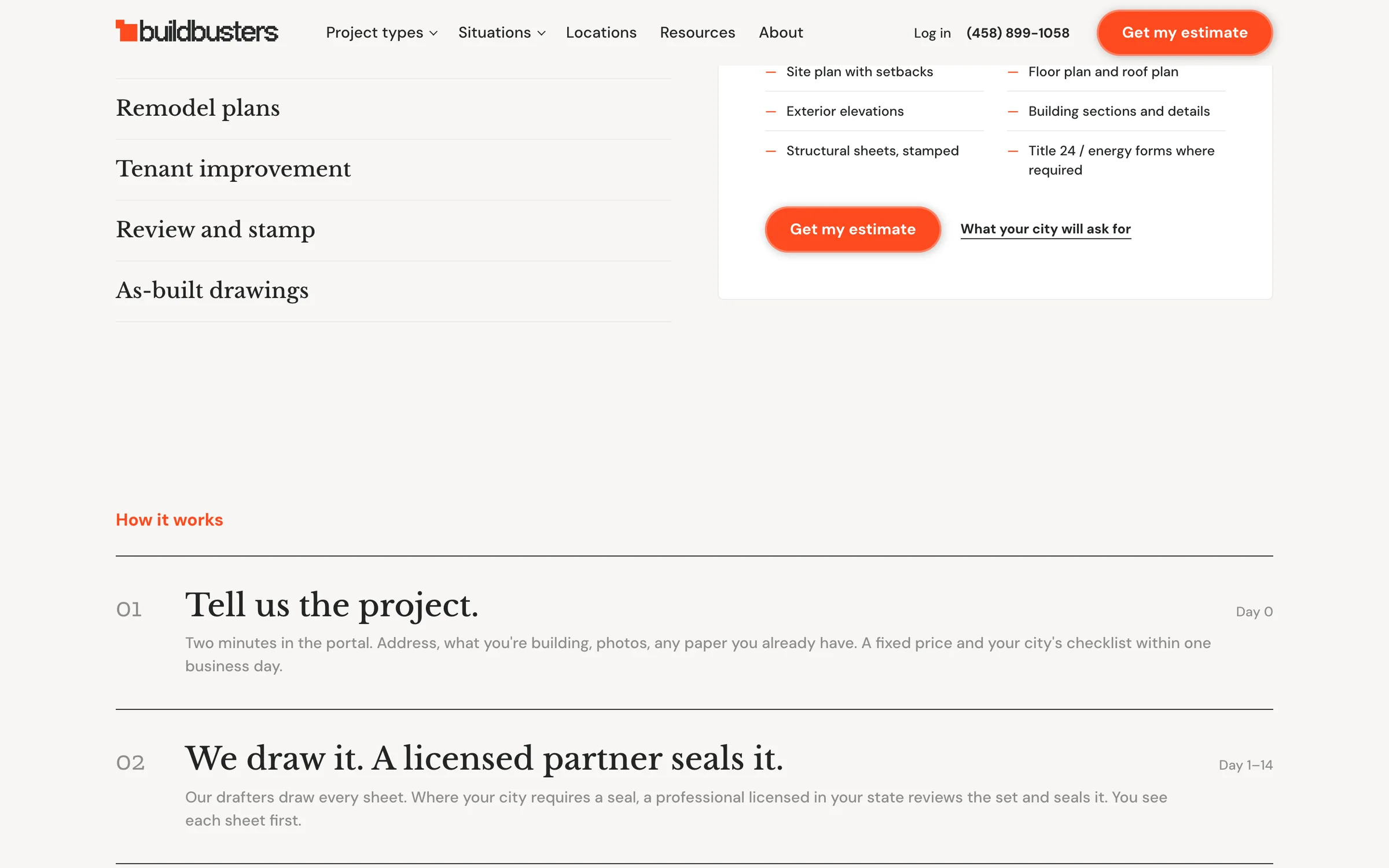Select the Remodel plans tab
The height and width of the screenshot is (868, 1389).
coord(394,109)
